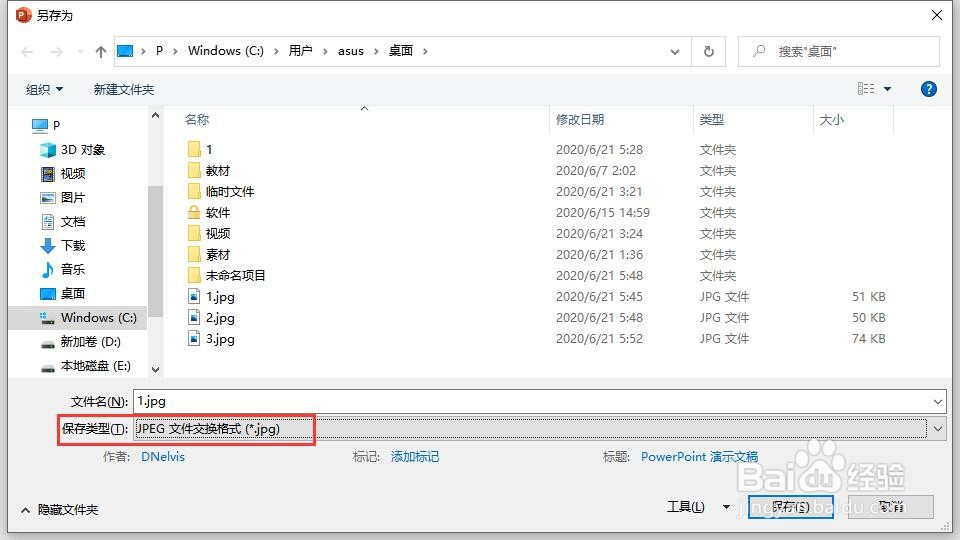Image resolution: width=960 pixels, height=540 pixels.
Task: Refresh the current folder view
Action: (708, 51)
